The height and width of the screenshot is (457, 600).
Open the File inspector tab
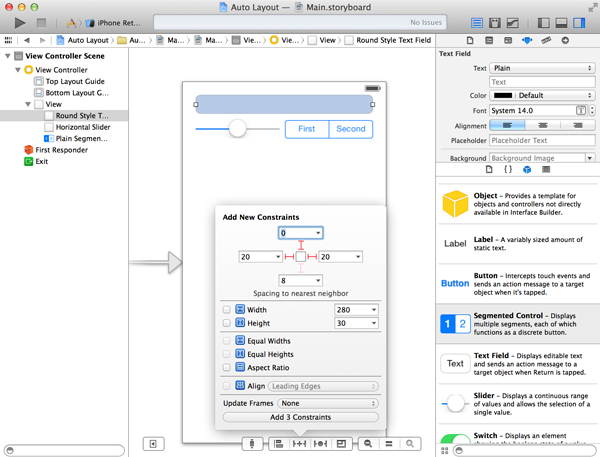coord(470,40)
